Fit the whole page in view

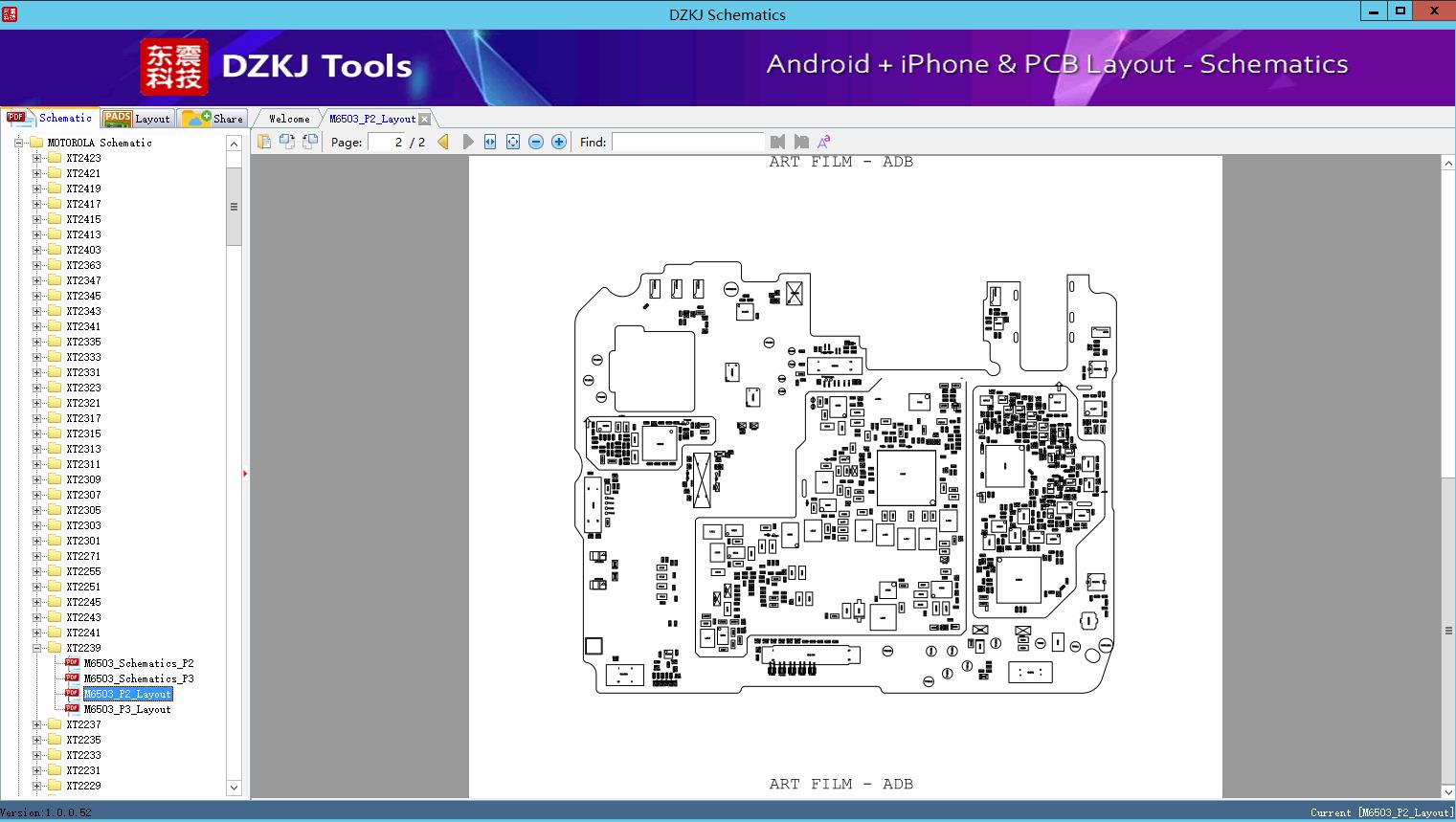pyautogui.click(x=513, y=142)
